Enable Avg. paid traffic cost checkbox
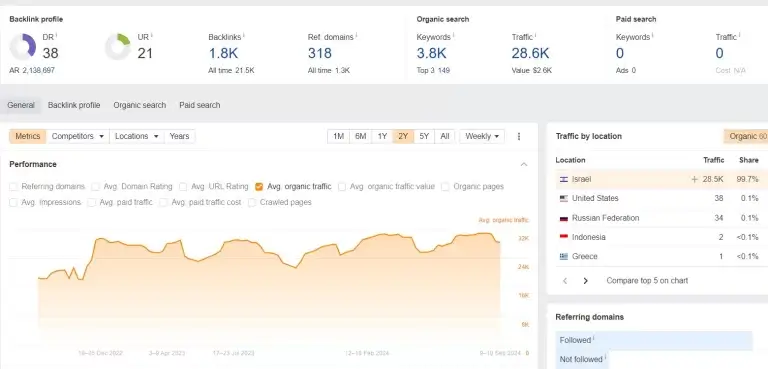This screenshot has width=768, height=369. 163,202
